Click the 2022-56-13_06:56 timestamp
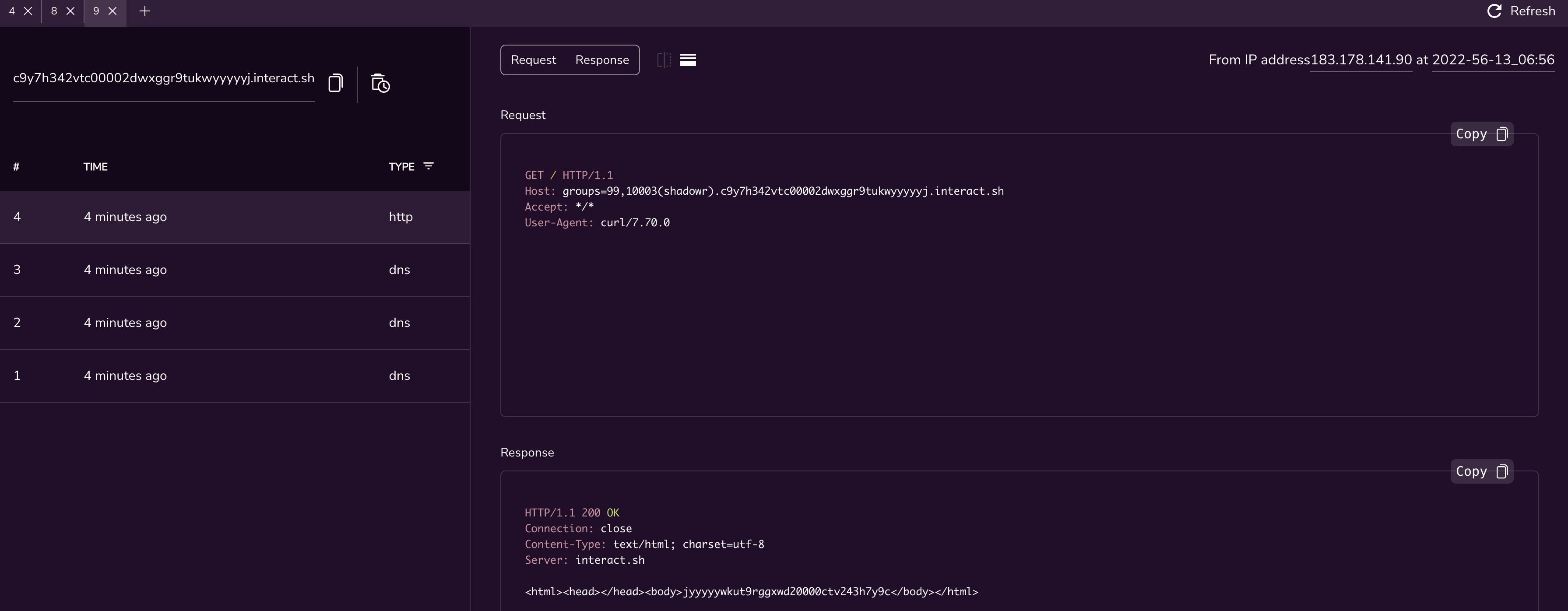The image size is (1568, 611). click(x=1493, y=60)
